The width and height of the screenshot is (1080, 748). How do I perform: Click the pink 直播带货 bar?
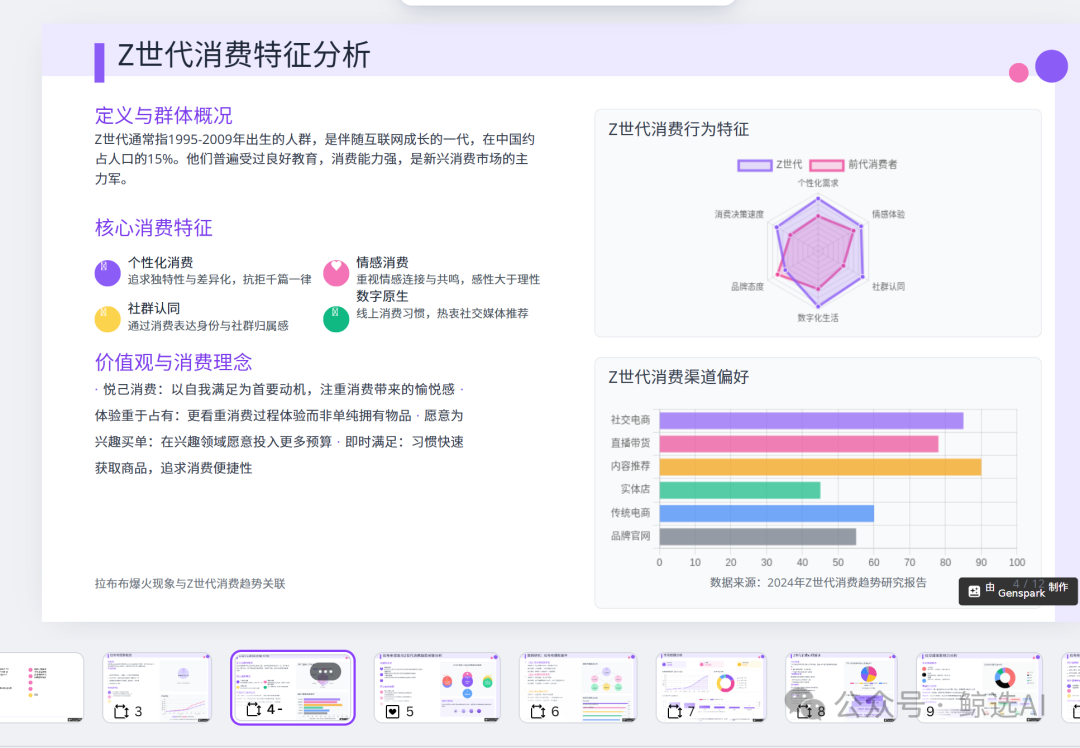point(799,444)
